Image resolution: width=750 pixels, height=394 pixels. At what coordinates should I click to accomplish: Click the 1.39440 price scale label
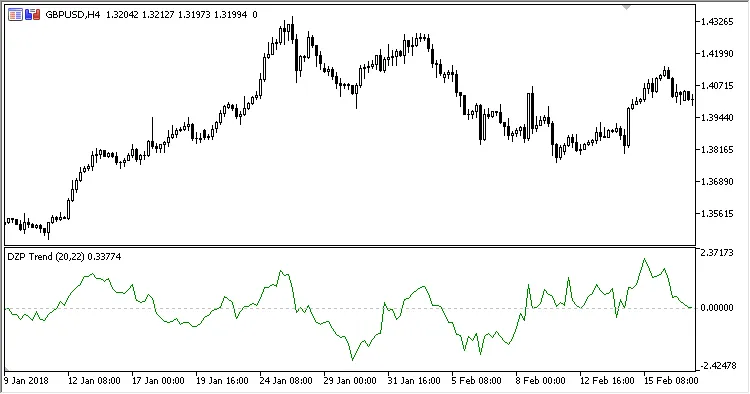717,118
